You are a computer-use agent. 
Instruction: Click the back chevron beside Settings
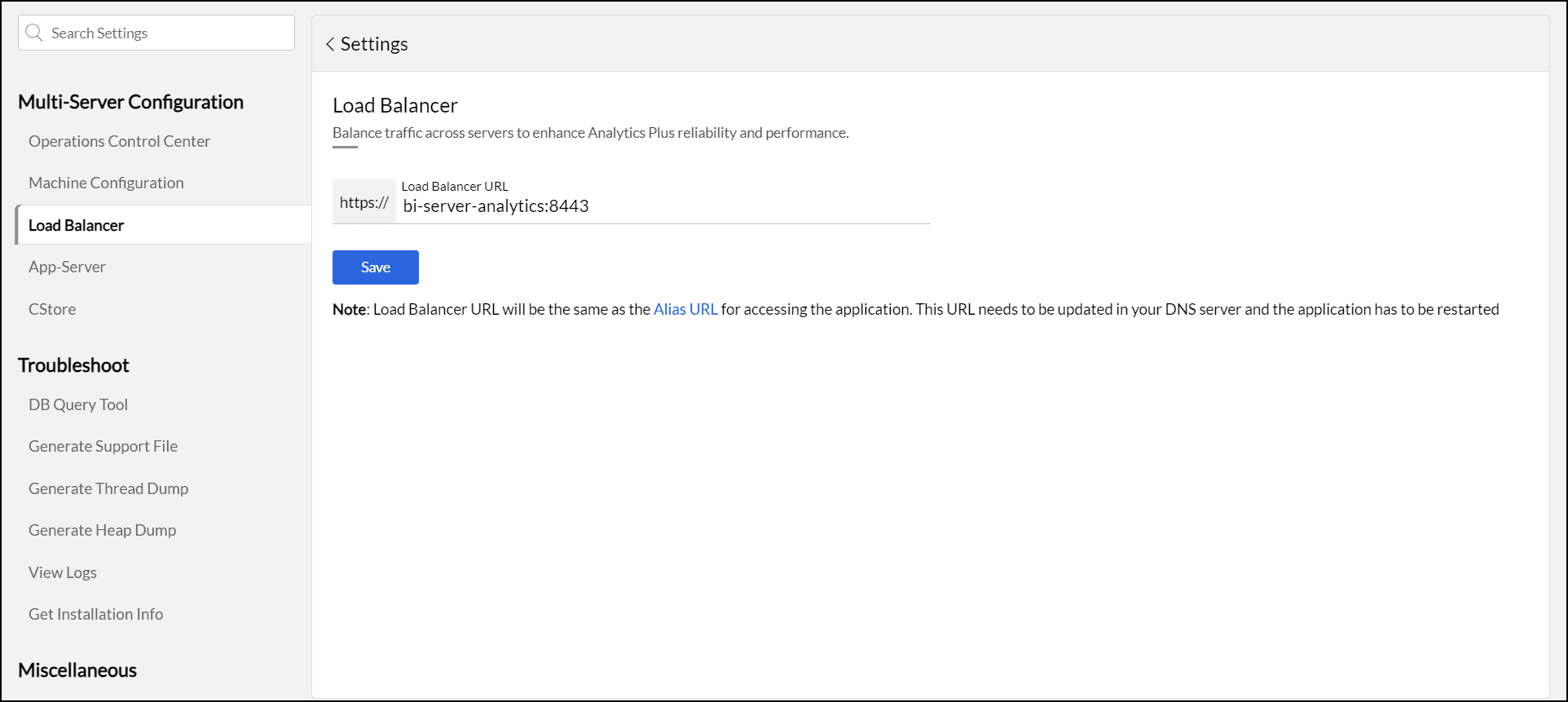(x=330, y=44)
